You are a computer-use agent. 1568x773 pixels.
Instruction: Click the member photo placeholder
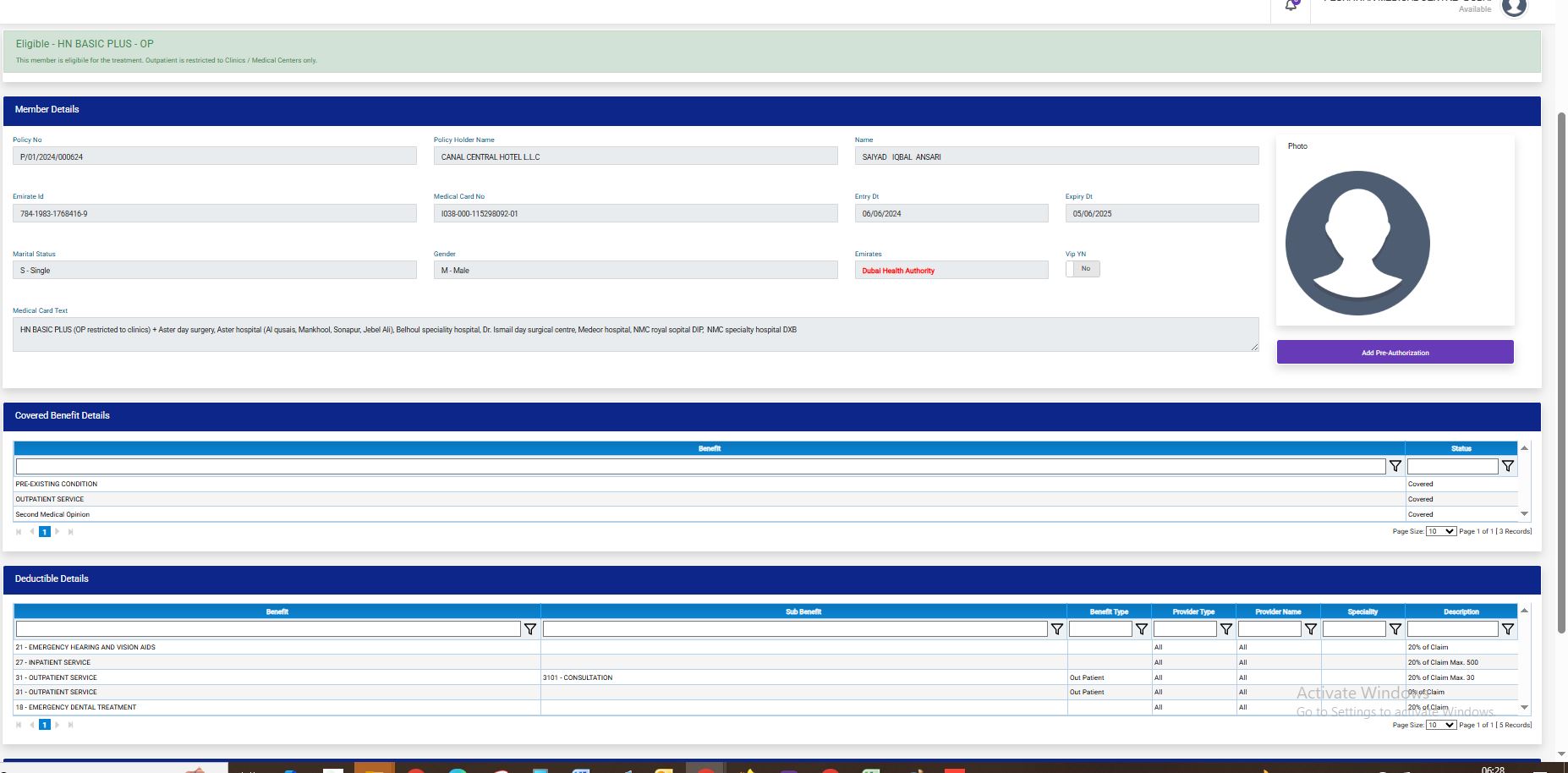[1357, 244]
